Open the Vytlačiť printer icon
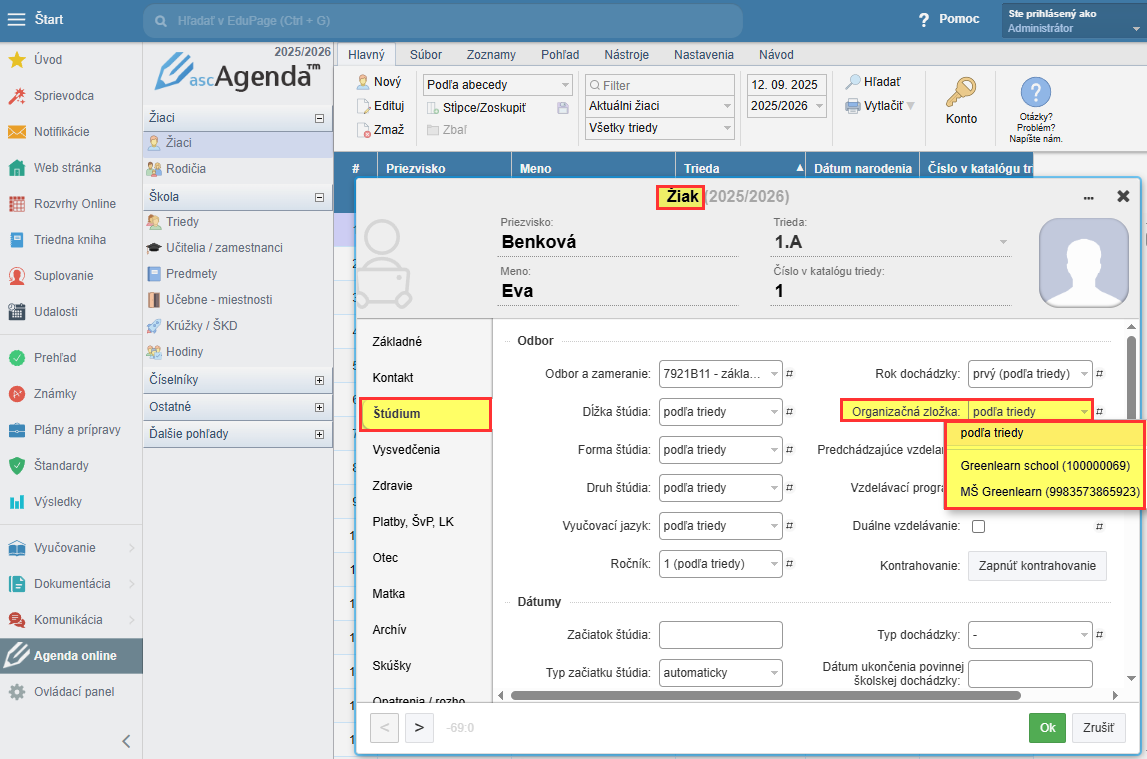This screenshot has width=1147, height=759. 852,106
